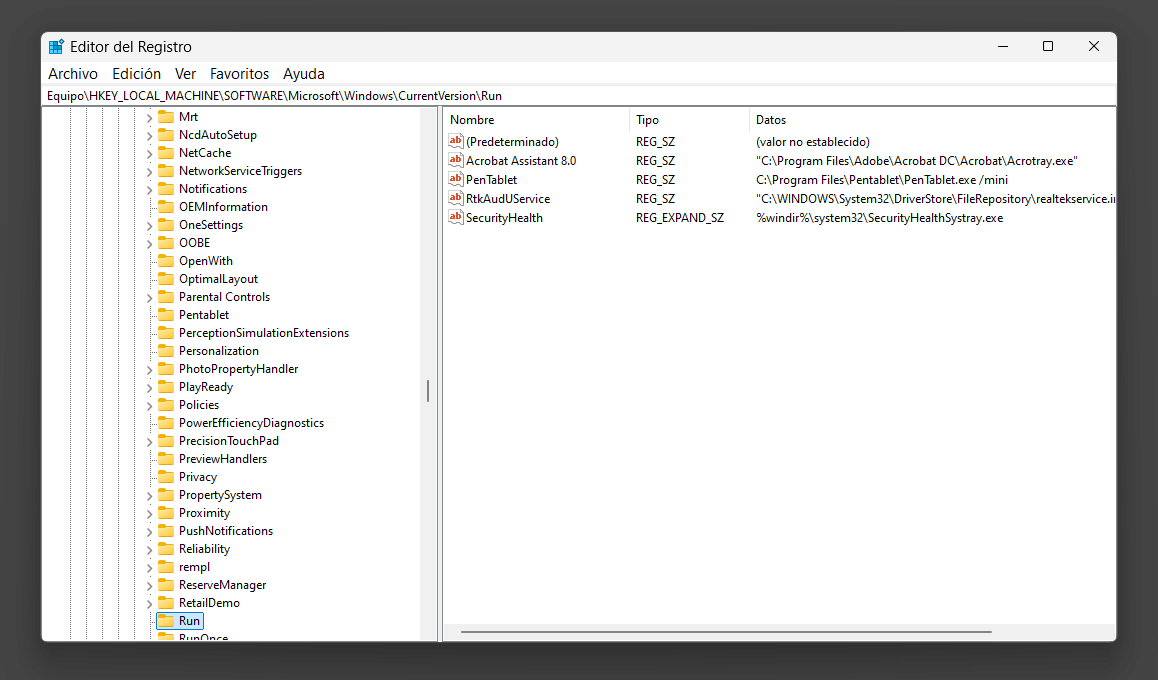Select the Privacy key
The image size is (1158, 680).
[198, 477]
